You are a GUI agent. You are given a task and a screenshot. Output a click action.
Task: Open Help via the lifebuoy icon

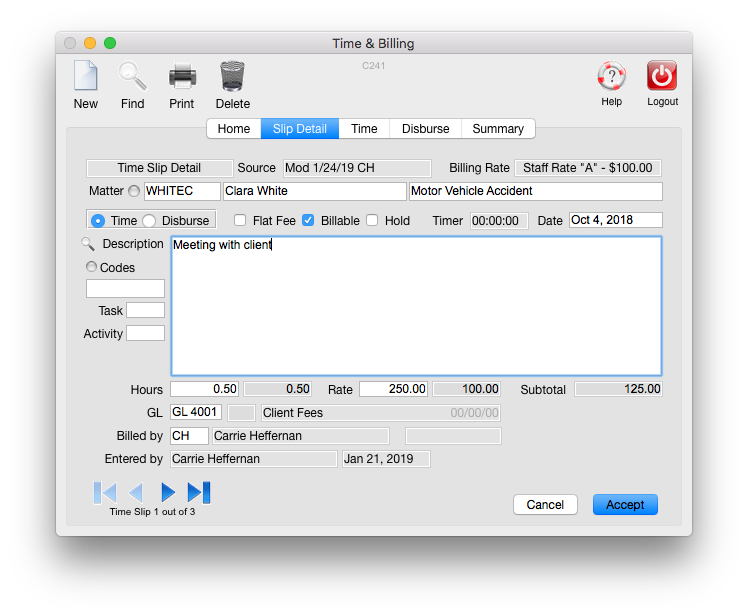pos(611,77)
